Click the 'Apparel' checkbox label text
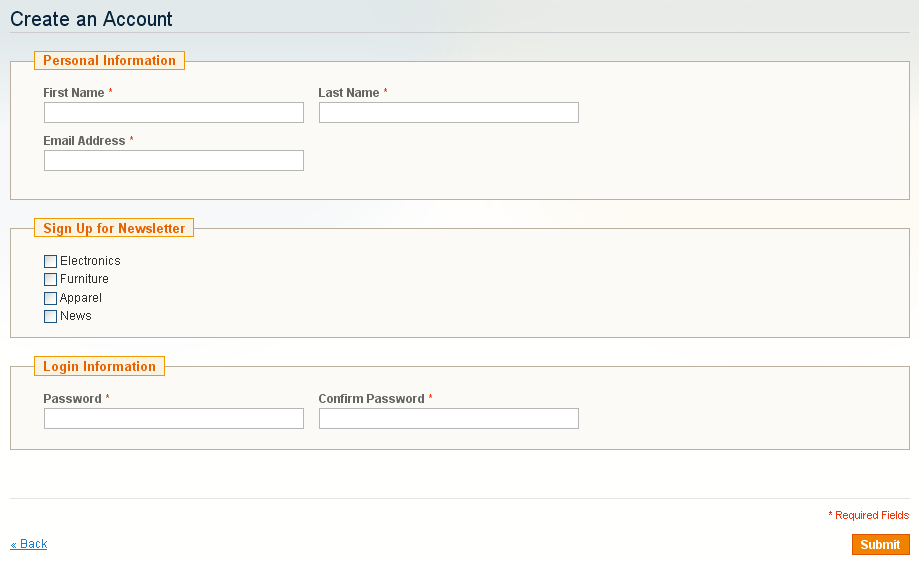919x564 pixels. point(81,298)
